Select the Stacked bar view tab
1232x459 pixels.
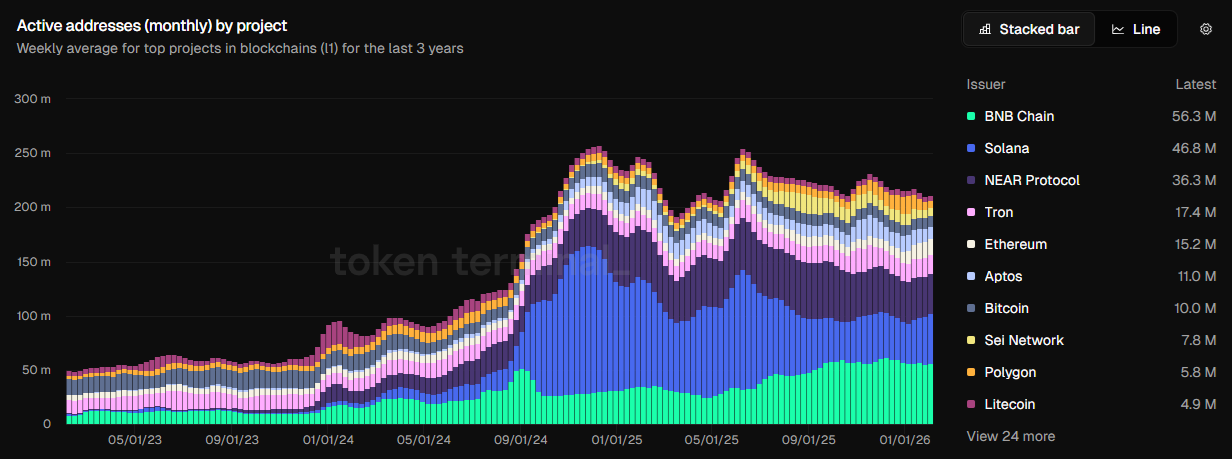coord(1029,29)
